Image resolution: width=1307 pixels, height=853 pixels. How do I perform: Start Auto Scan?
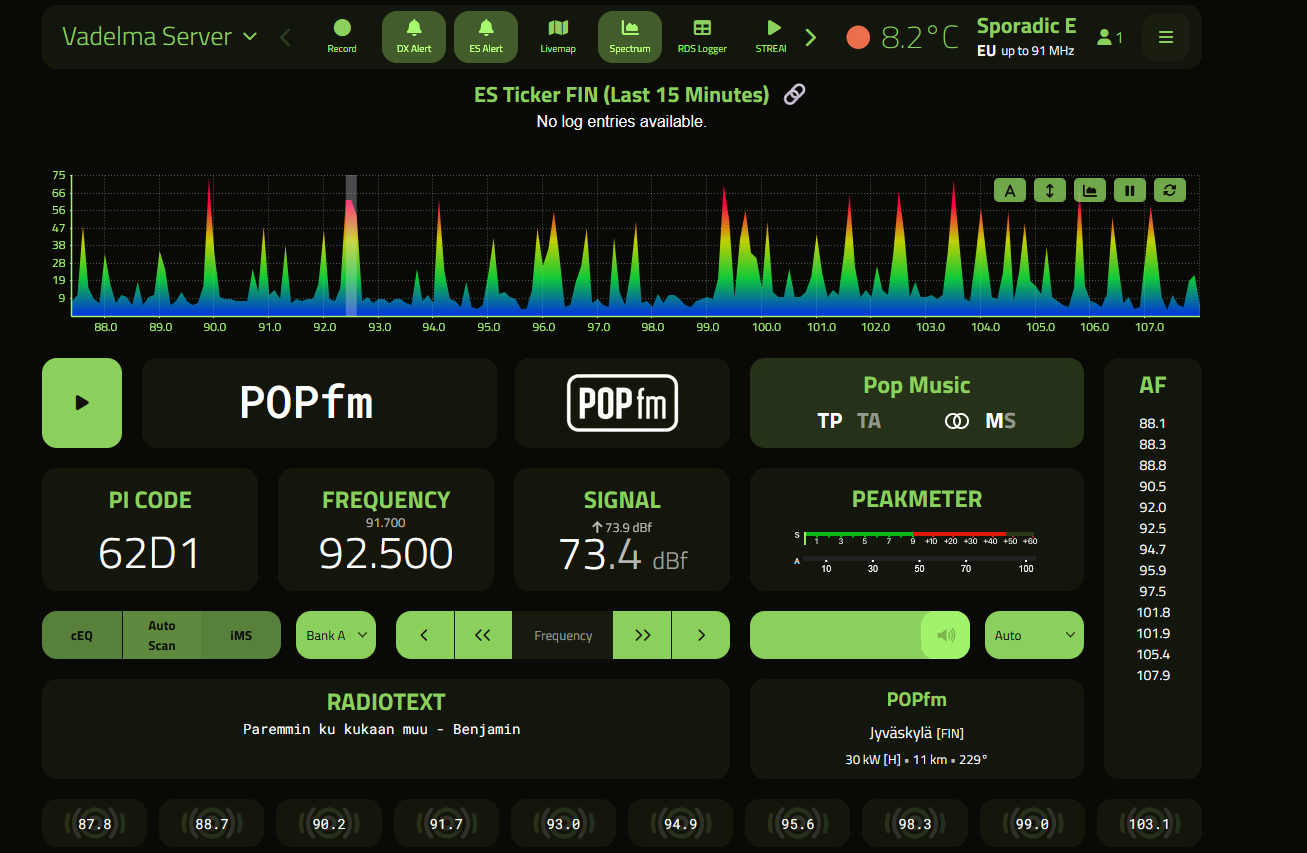(x=162, y=635)
